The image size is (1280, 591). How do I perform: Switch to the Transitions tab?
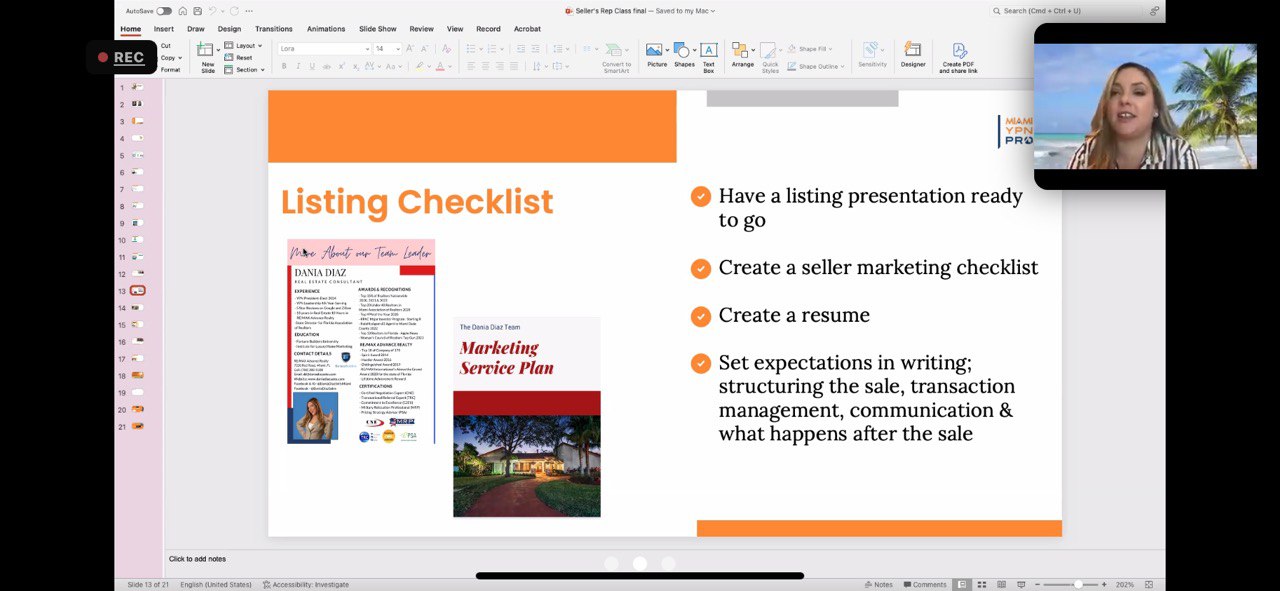273,29
